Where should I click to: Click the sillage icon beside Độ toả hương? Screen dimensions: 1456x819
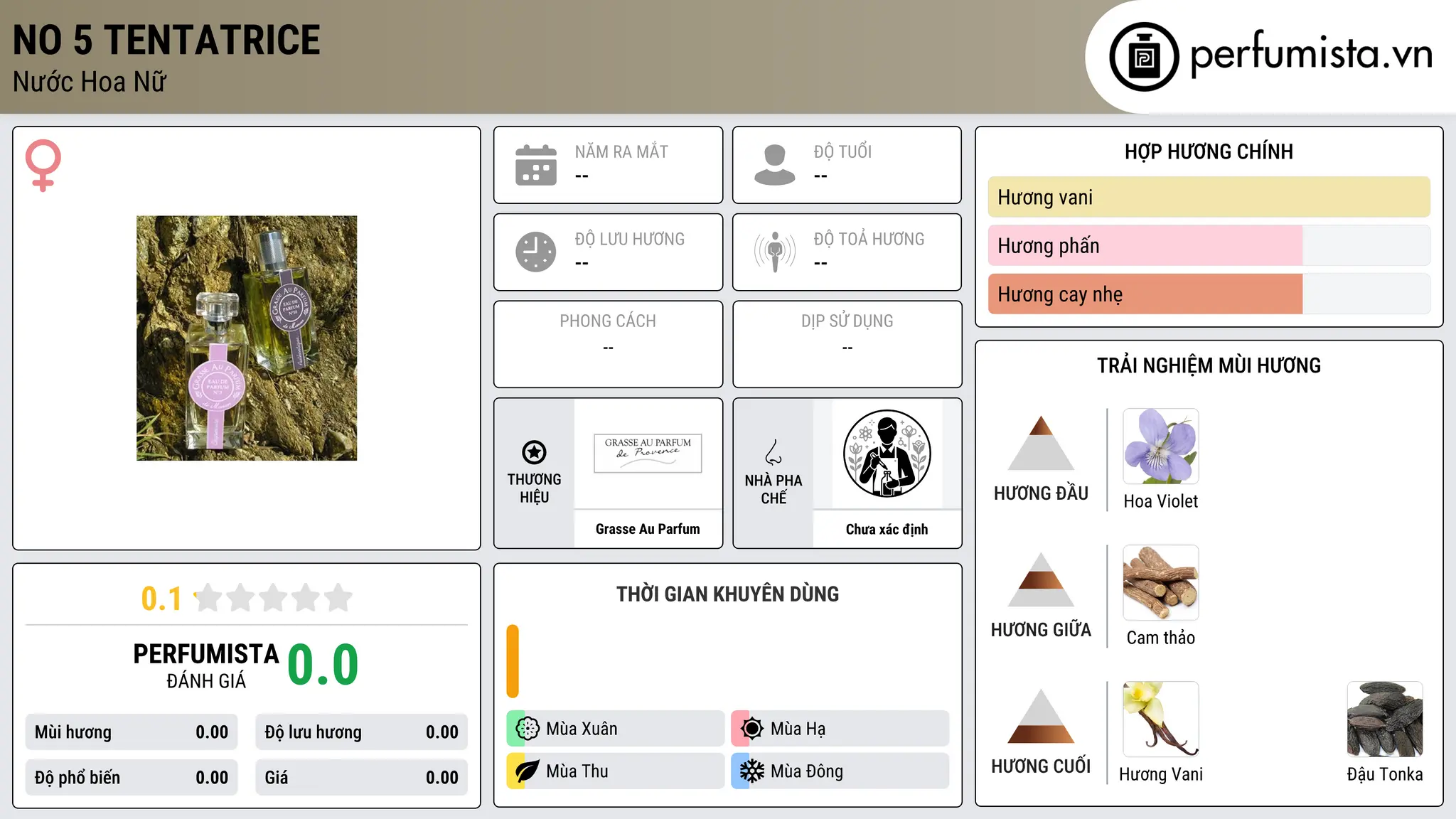[x=775, y=252]
